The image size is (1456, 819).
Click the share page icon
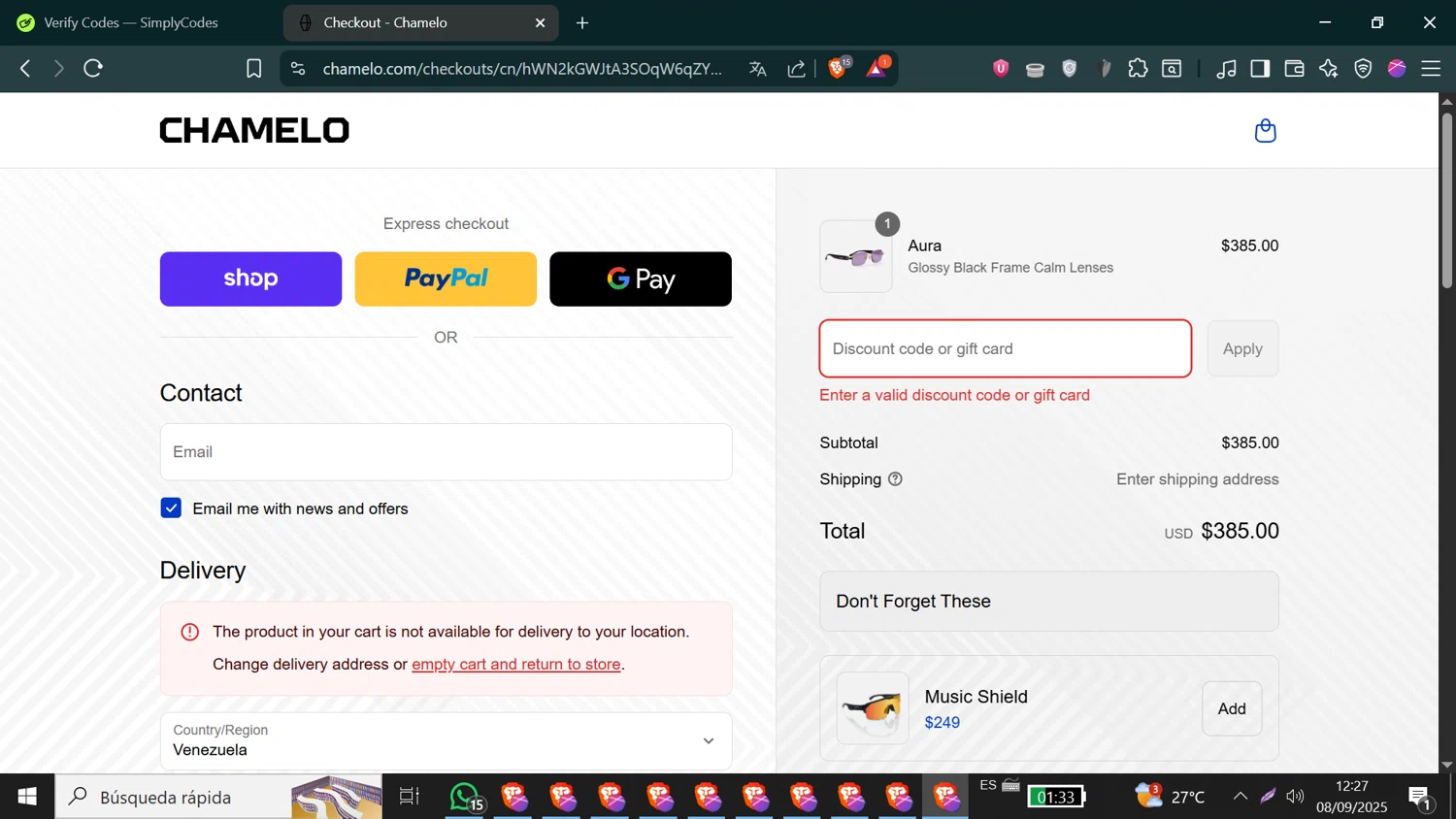[797, 69]
